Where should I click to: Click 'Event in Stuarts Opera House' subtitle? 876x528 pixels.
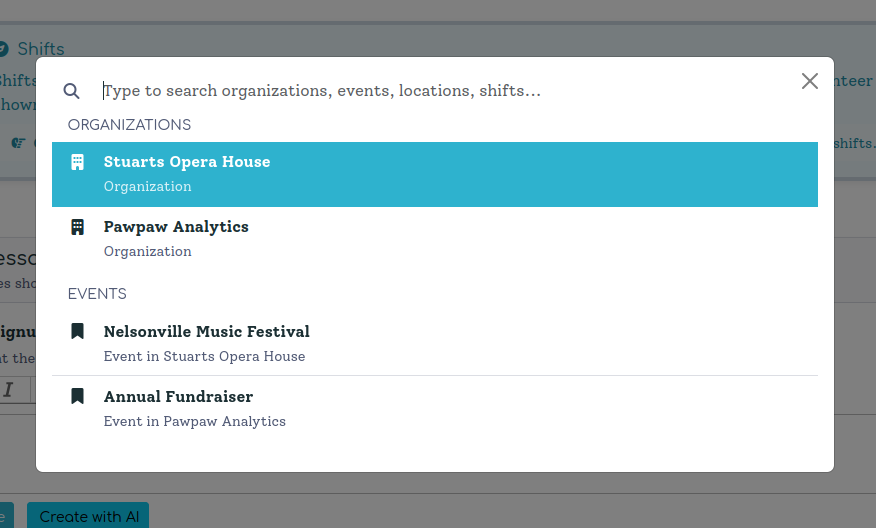pos(204,356)
